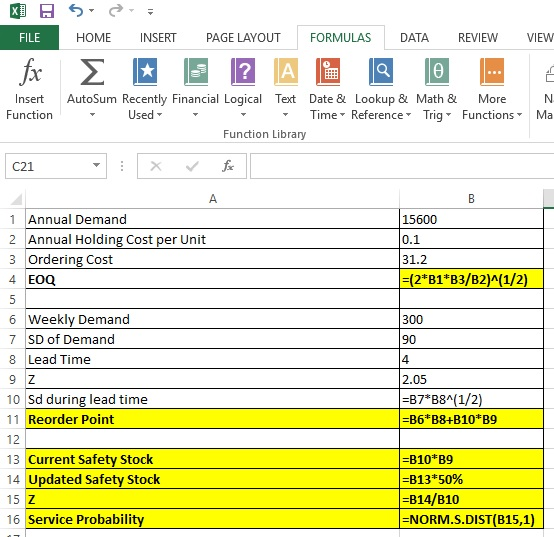Click the Enter checkmark in formula bar

tap(192, 166)
